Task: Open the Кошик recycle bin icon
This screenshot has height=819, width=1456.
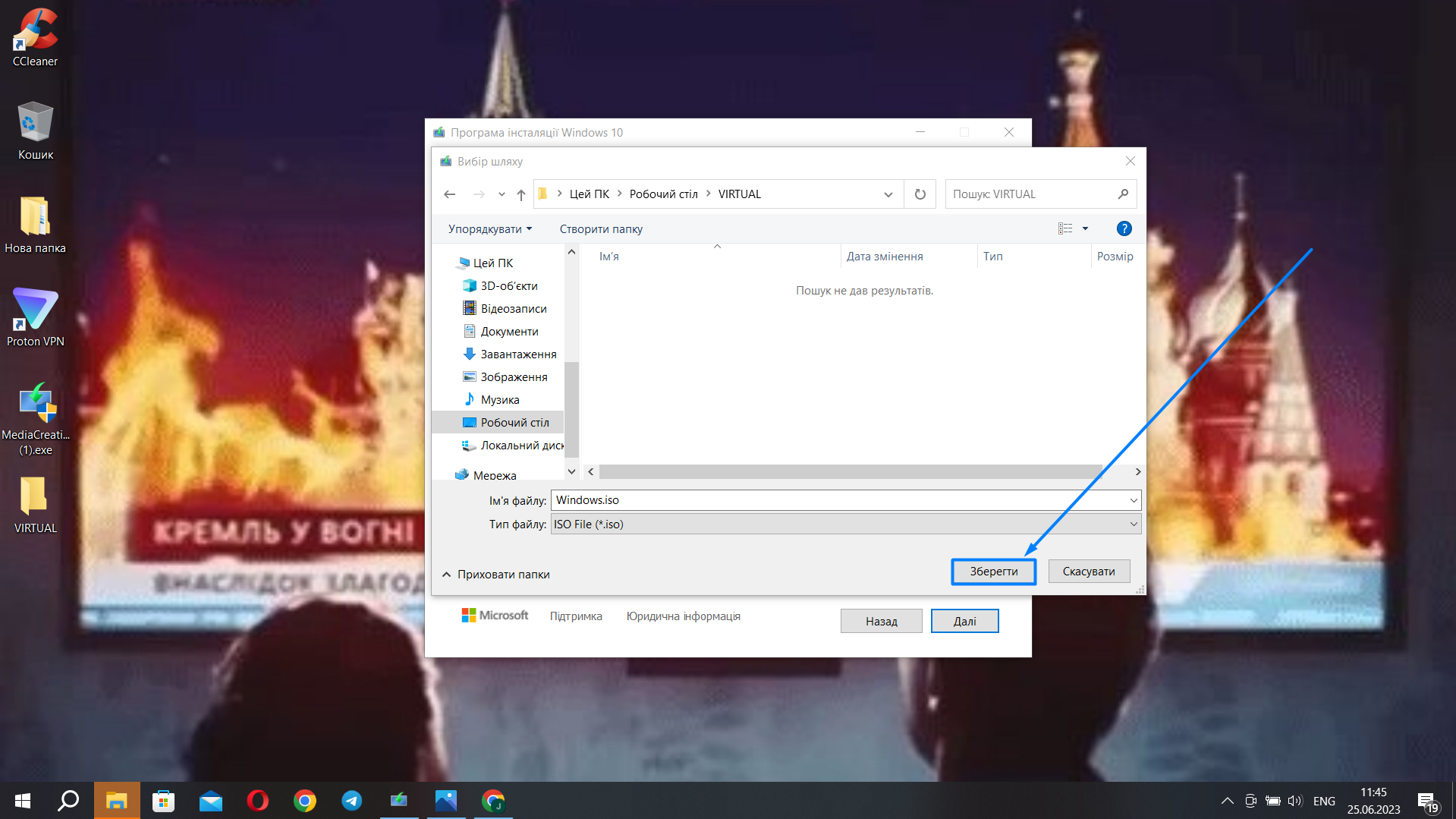Action: click(35, 131)
